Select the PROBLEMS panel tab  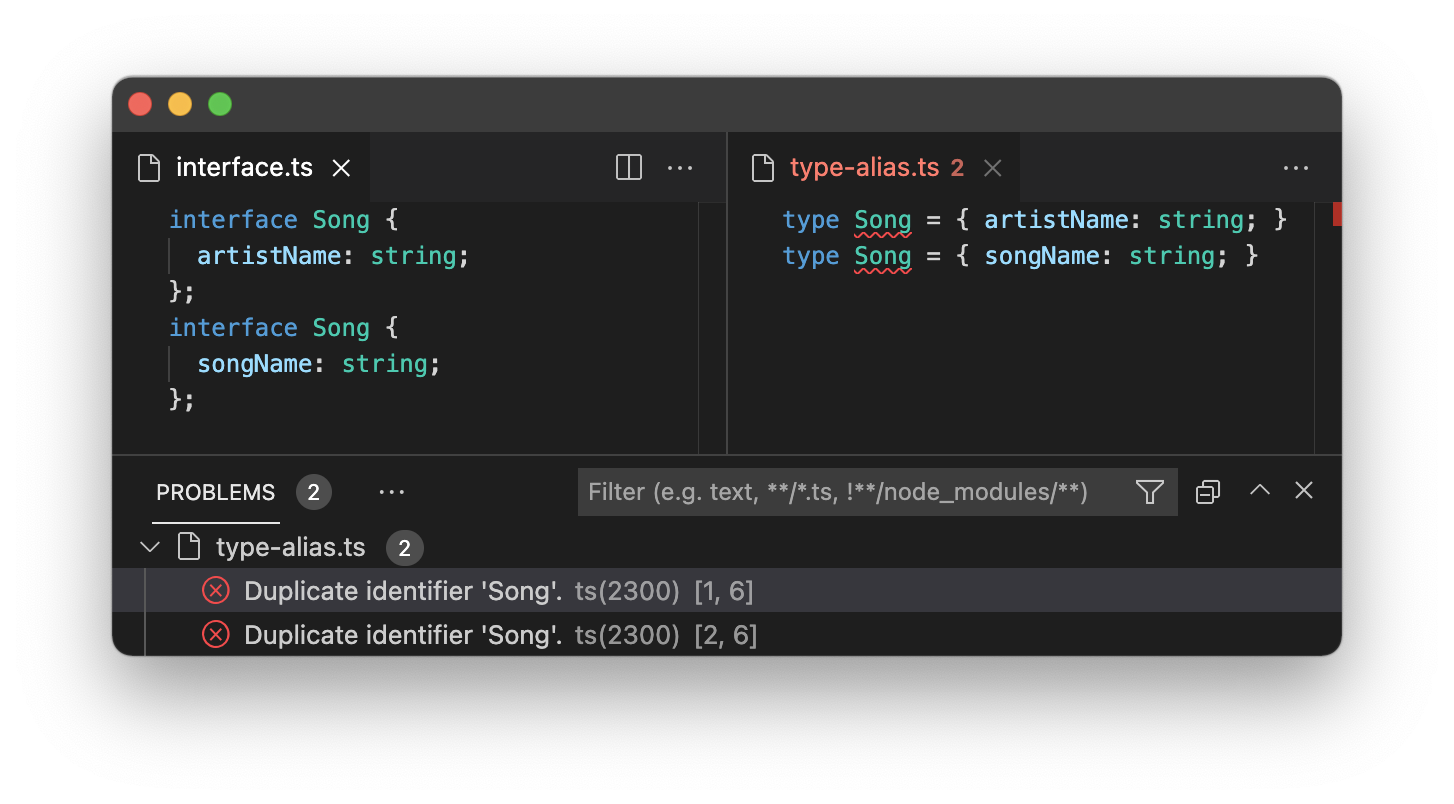[215, 492]
